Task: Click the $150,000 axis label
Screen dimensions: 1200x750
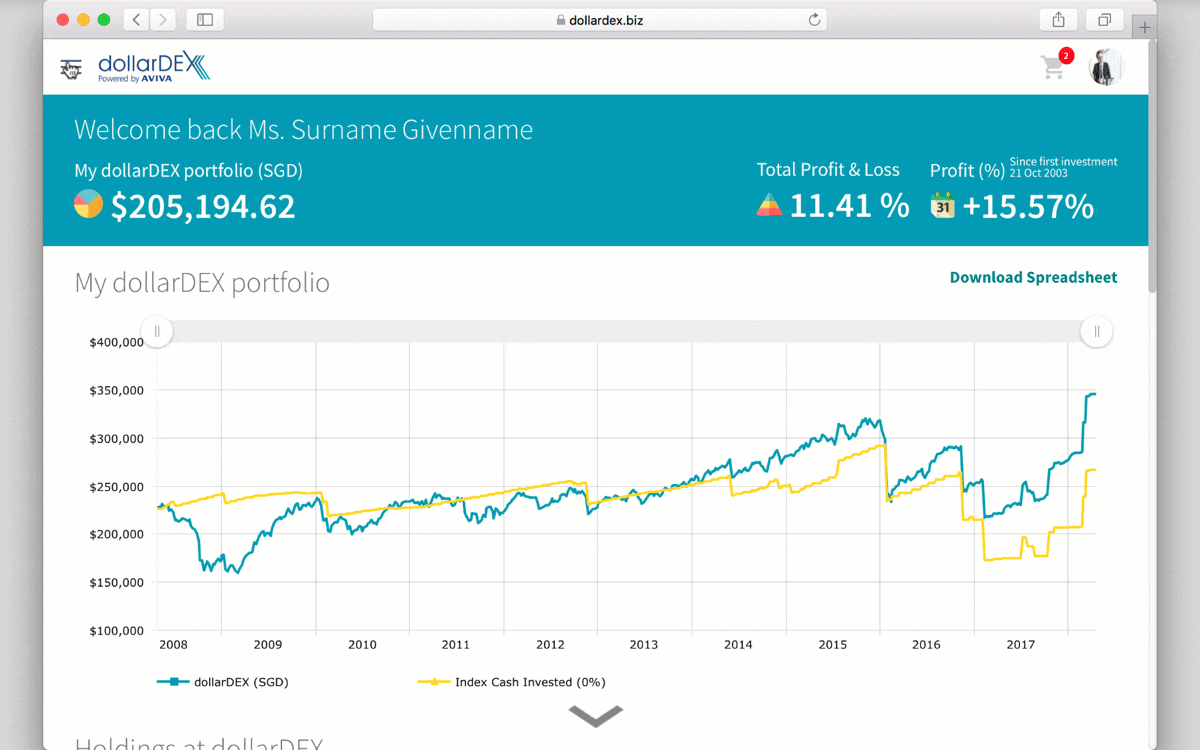Action: click(117, 582)
